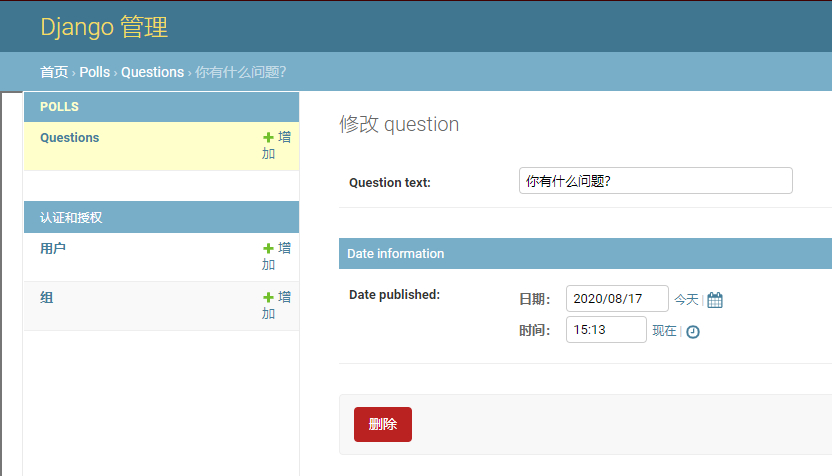Add a new 组 via 增加 link

276,306
